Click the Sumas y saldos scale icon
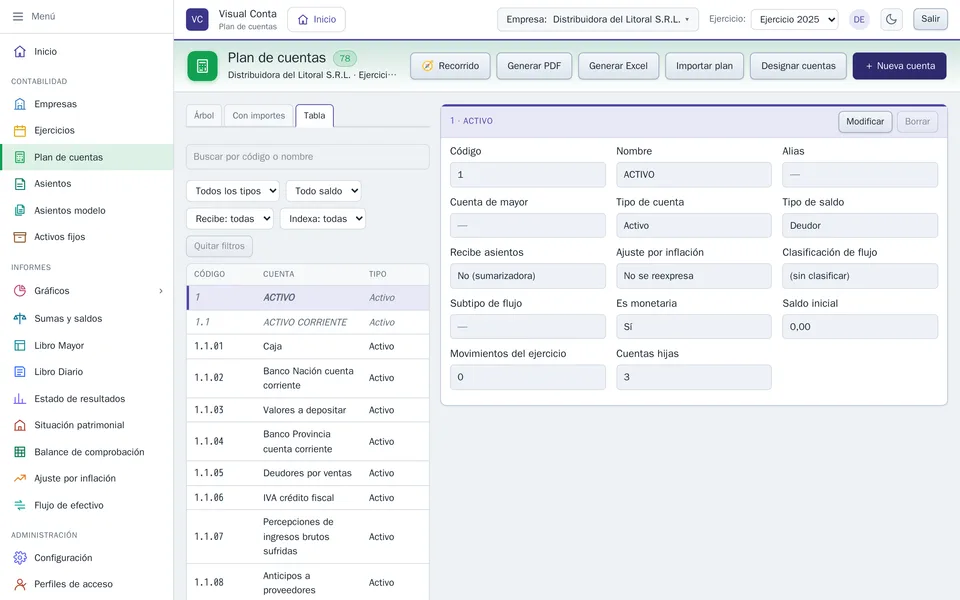The height and width of the screenshot is (600, 960). (x=20, y=318)
